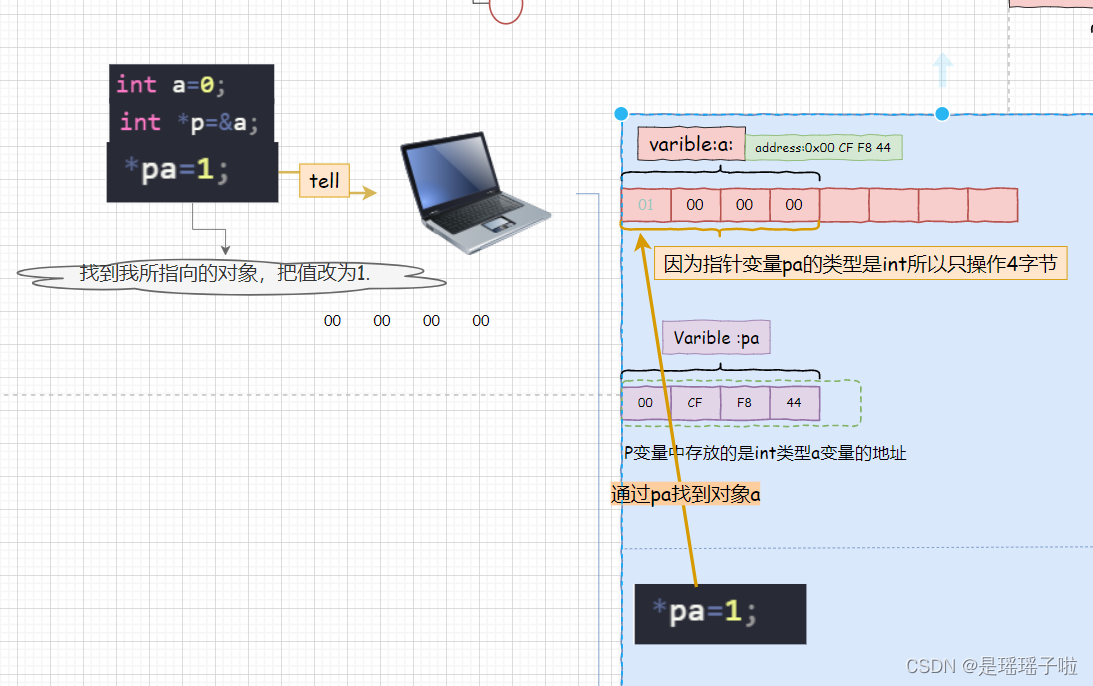1093x686 pixels.
Task: Select the 'varible:a:' pink label
Action: (691, 144)
